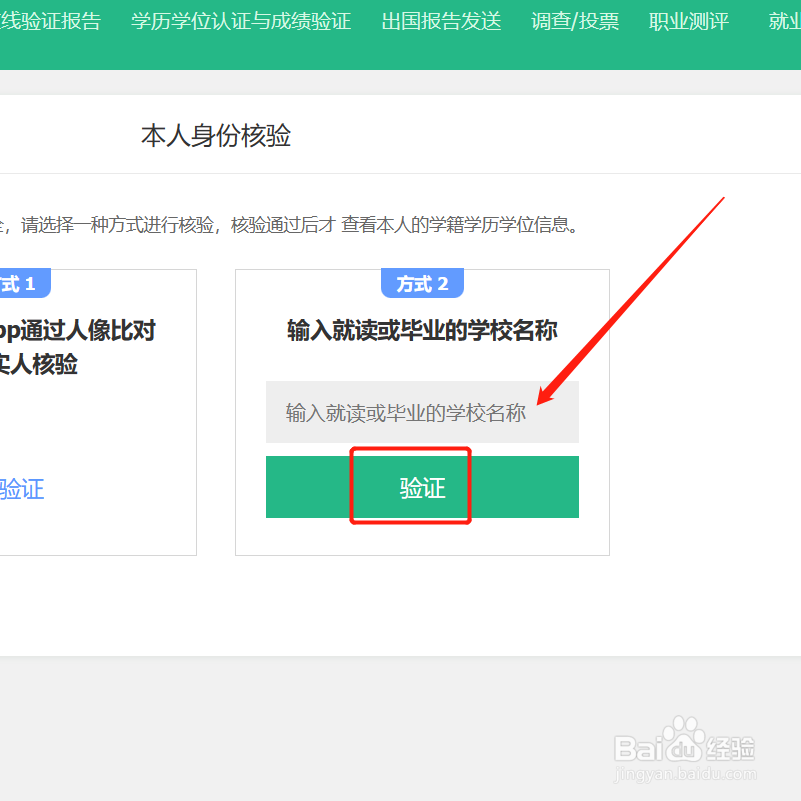This screenshot has width=801, height=801.
Task: Click the red arrow annotation tip
Action: click(539, 403)
